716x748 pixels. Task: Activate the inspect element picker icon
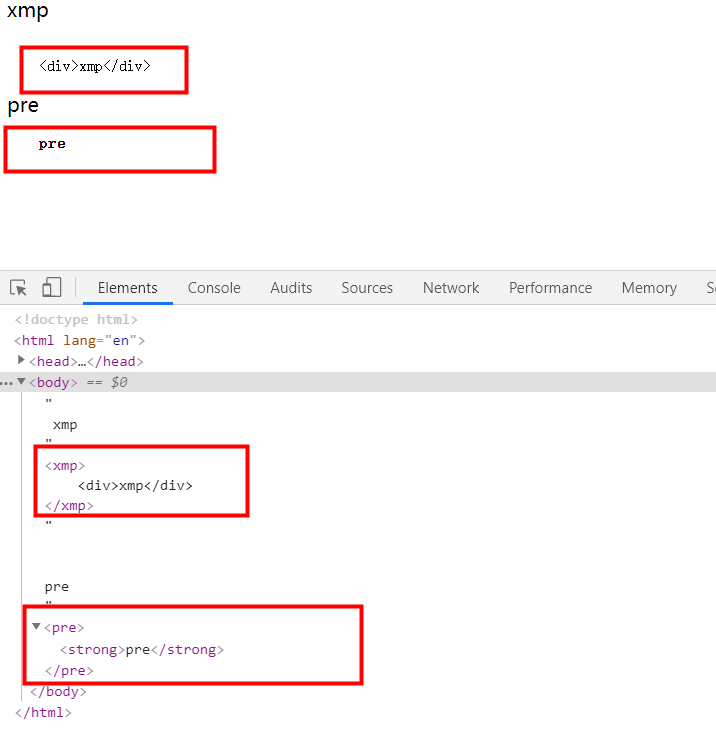pyautogui.click(x=19, y=288)
